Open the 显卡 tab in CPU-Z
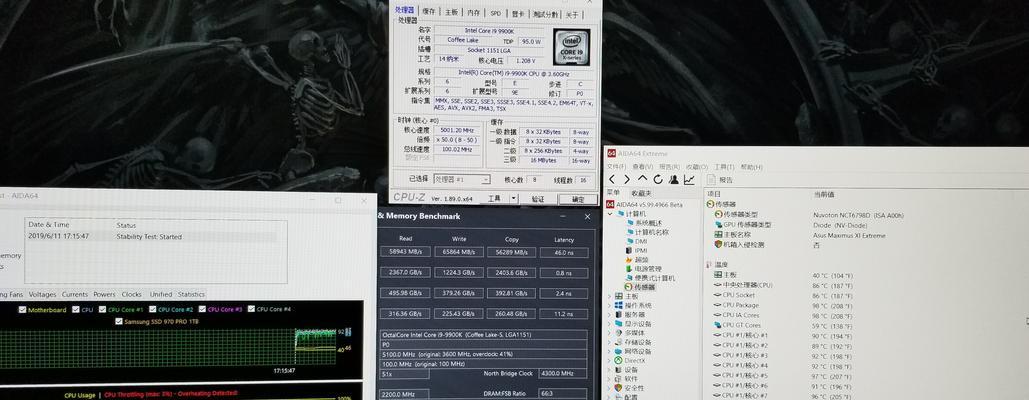Screen dimensions: 1029x400 click(518, 14)
